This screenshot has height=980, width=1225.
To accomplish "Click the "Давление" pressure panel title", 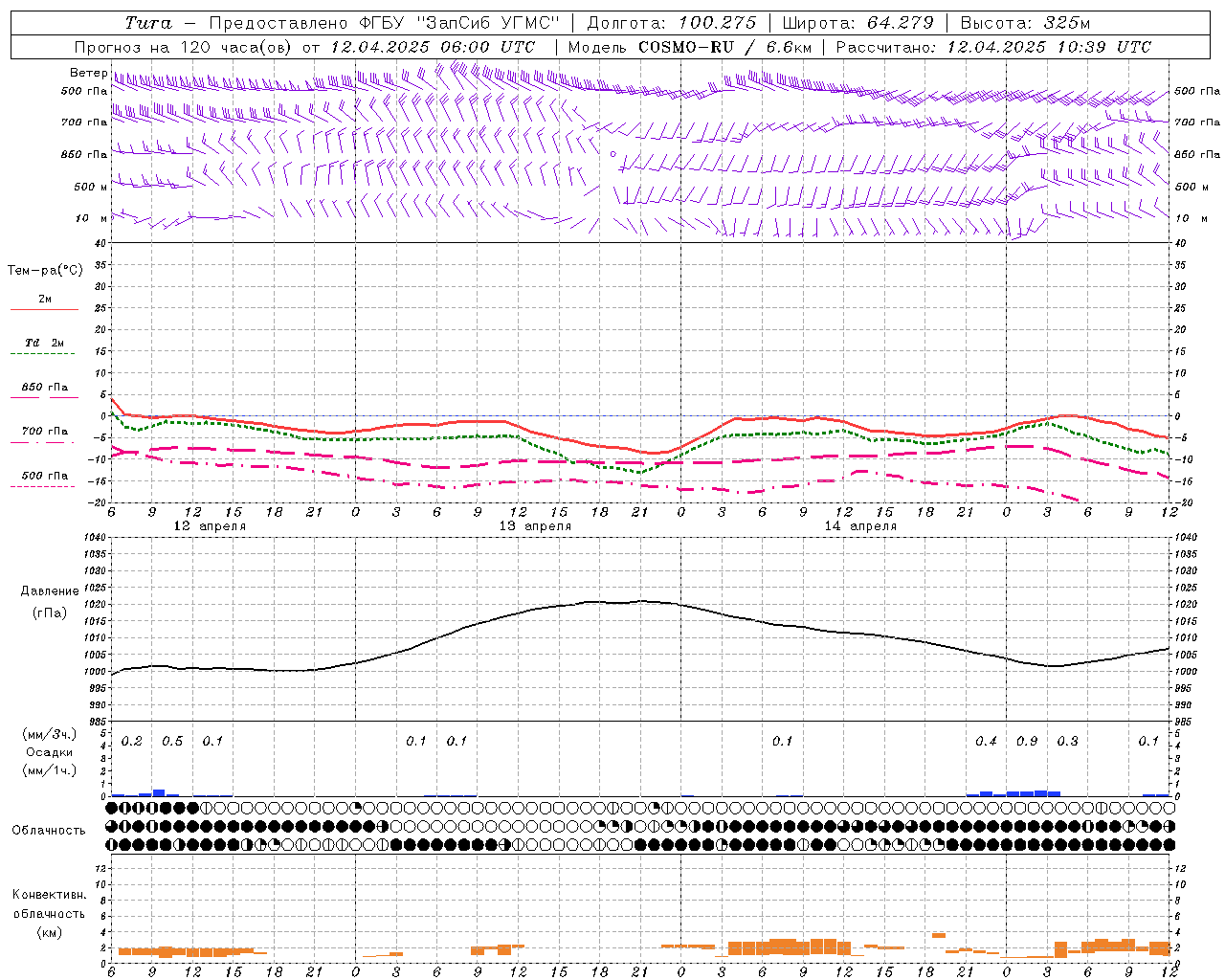I will tap(50, 591).
